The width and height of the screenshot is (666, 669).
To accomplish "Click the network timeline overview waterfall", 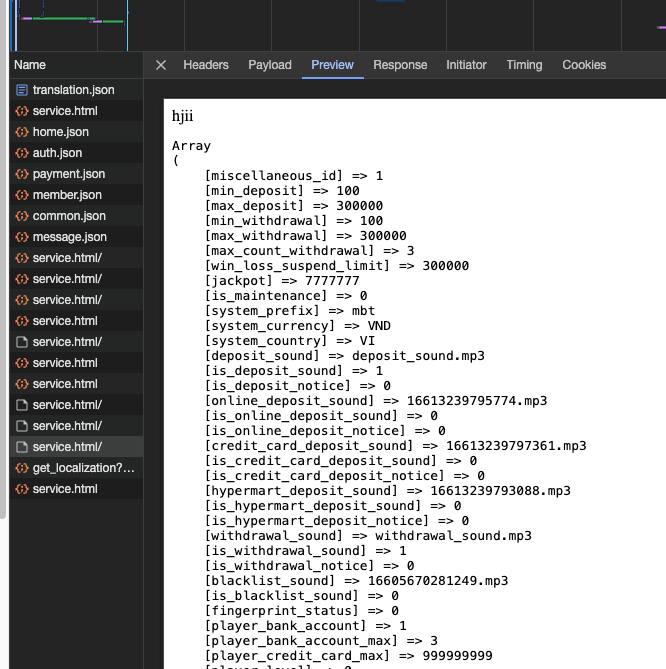I will 338,26.
